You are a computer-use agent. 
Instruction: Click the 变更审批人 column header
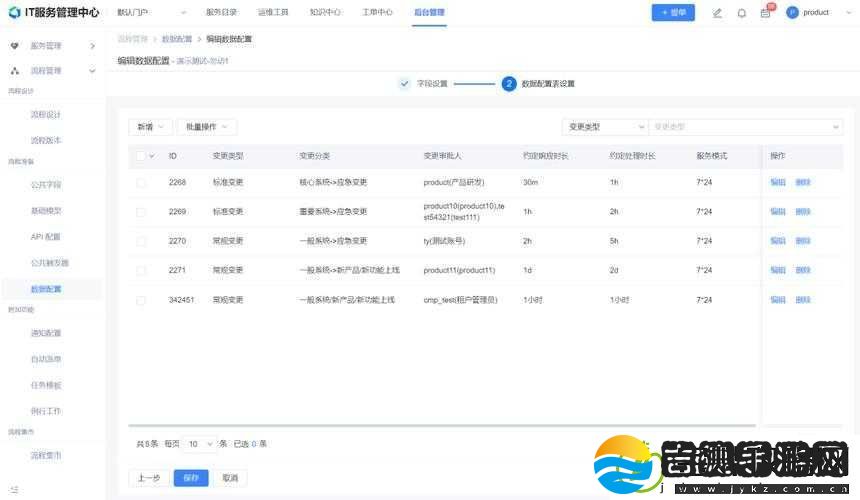click(442, 156)
